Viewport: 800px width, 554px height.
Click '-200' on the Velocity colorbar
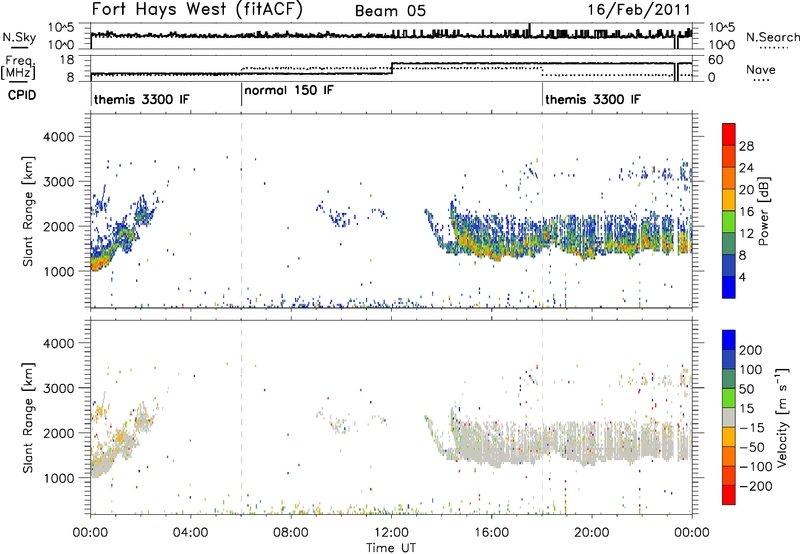coord(755,486)
